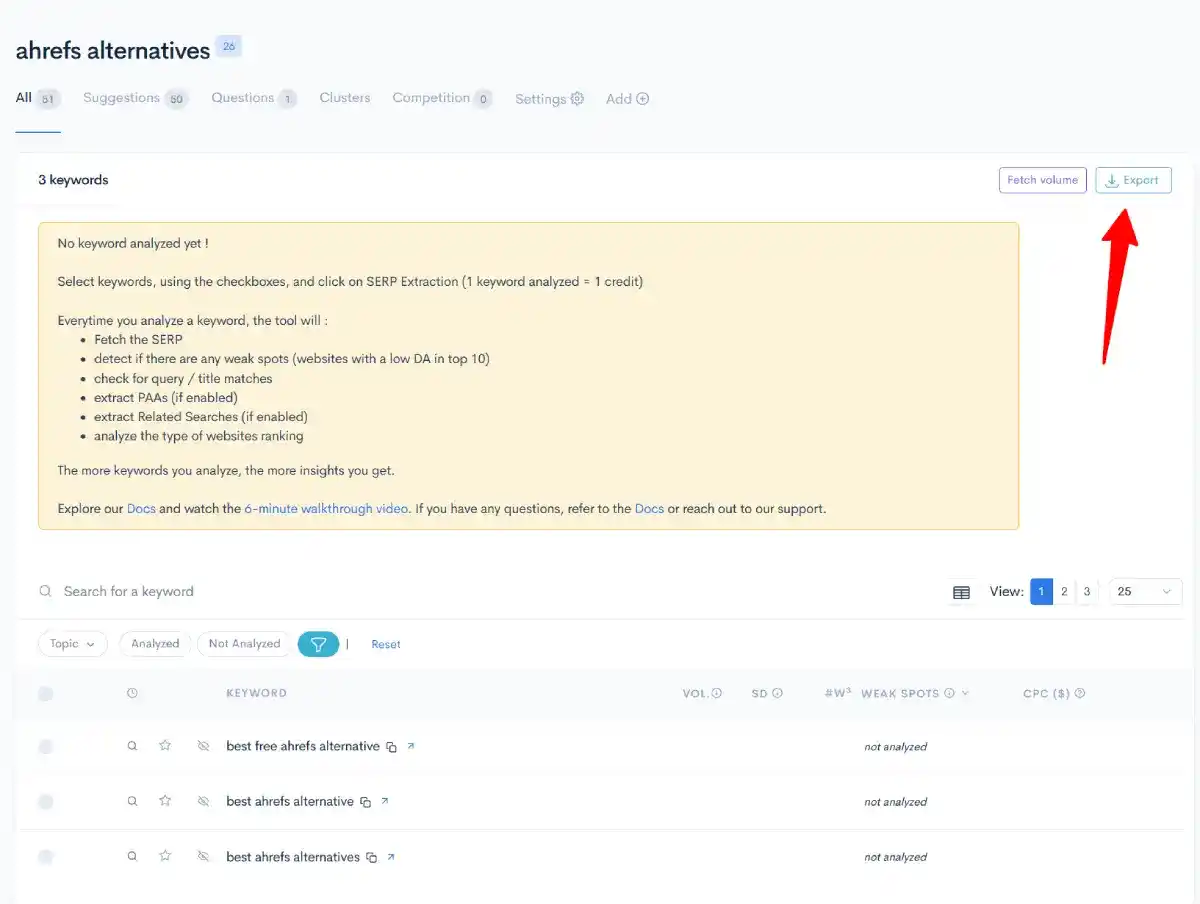Click the 26 badge next to title

(x=229, y=46)
